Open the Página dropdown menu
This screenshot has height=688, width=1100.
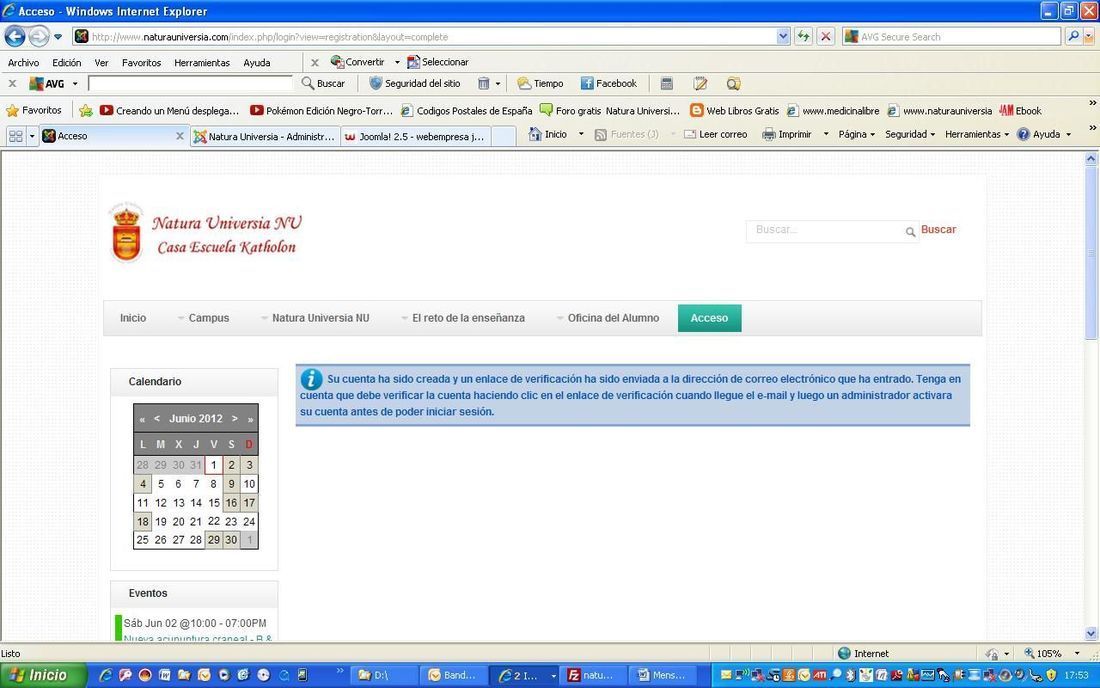pos(857,134)
